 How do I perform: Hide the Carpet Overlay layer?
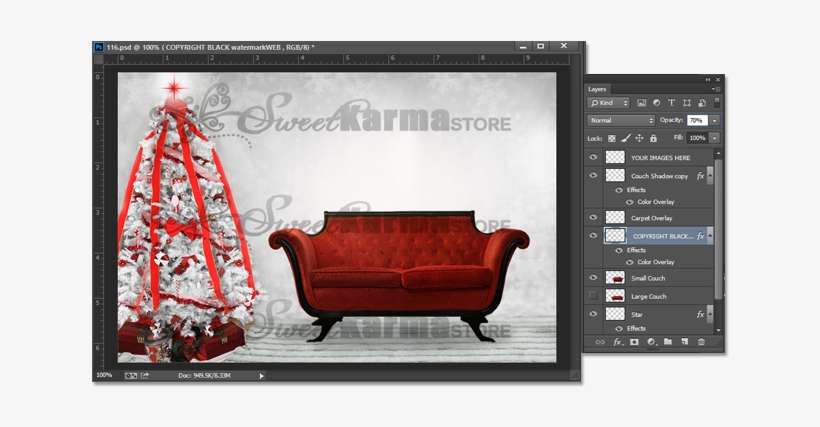coord(593,217)
